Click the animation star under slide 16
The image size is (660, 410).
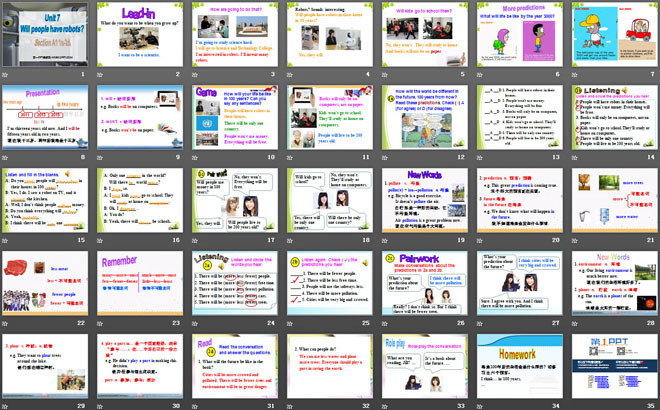(100, 241)
